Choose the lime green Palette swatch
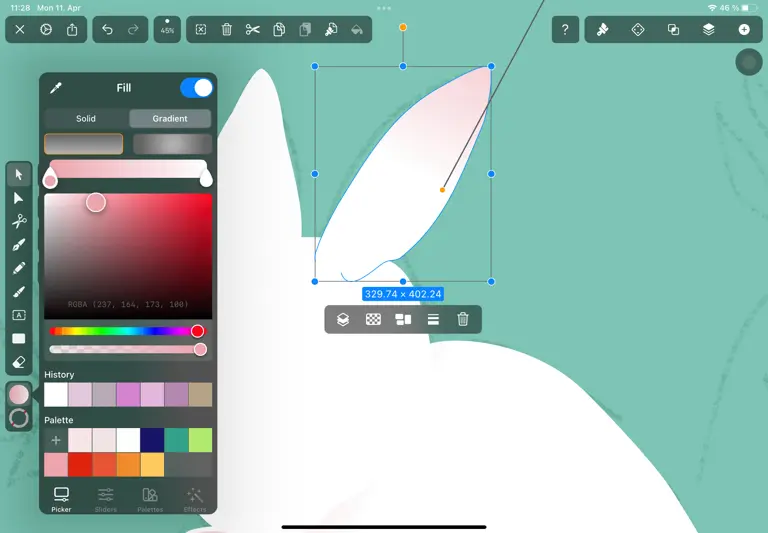Viewport: 768px width, 533px height. pyautogui.click(x=200, y=440)
